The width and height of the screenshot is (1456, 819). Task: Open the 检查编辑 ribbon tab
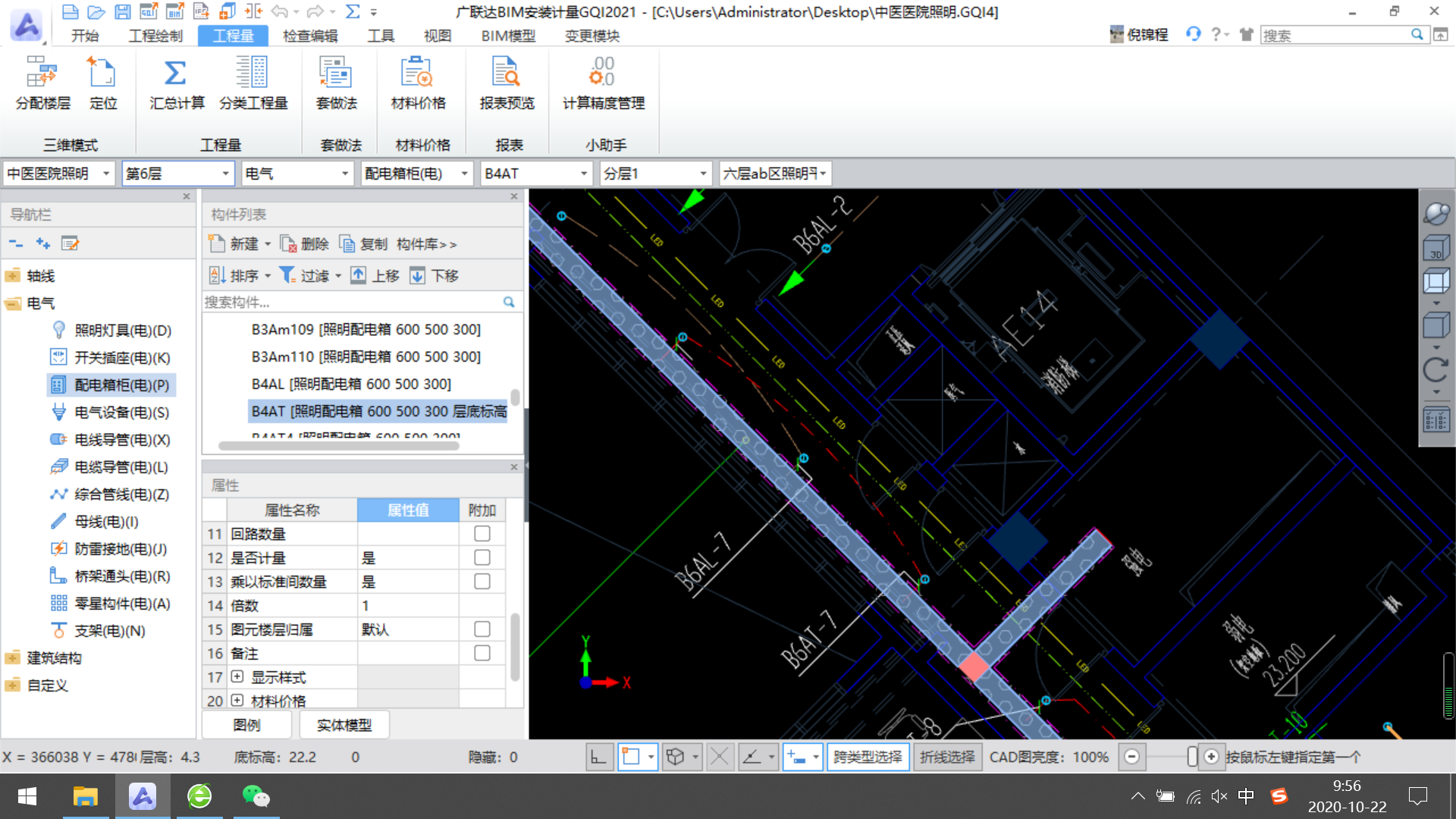point(310,36)
